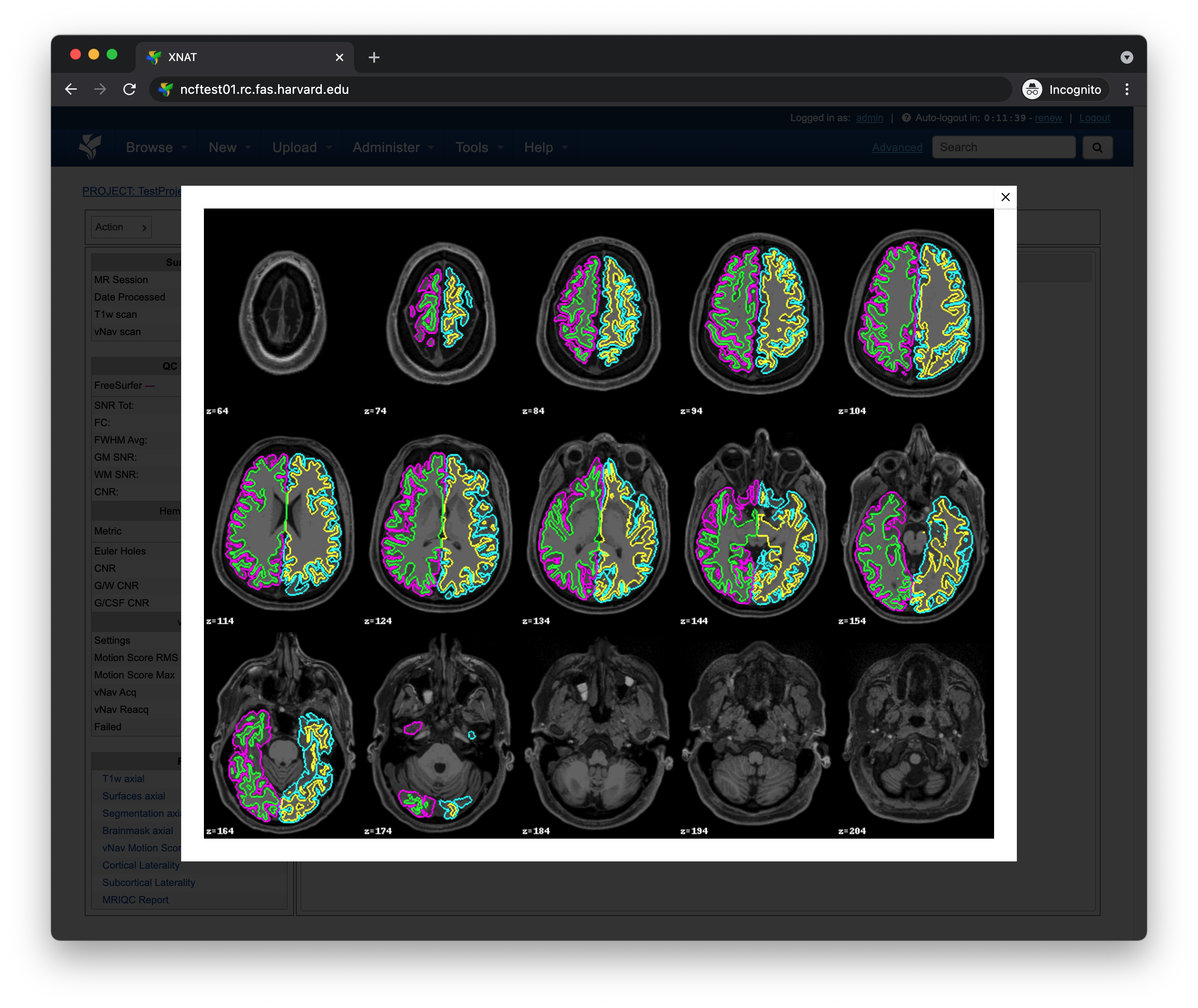Viewport: 1198px width, 1008px height.
Task: Click the address bar URL
Action: click(264, 89)
